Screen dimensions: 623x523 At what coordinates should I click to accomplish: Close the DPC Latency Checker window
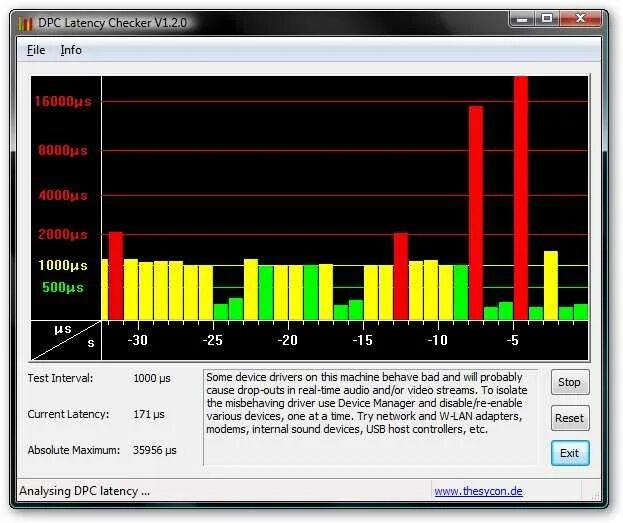(580, 19)
